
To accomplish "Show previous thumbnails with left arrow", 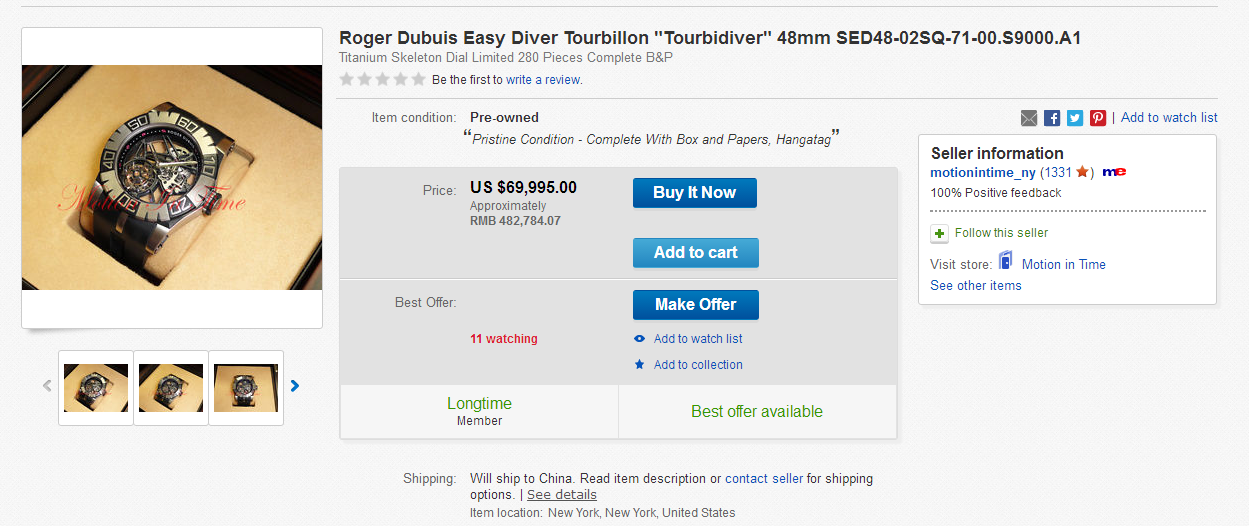I will pos(47,386).
